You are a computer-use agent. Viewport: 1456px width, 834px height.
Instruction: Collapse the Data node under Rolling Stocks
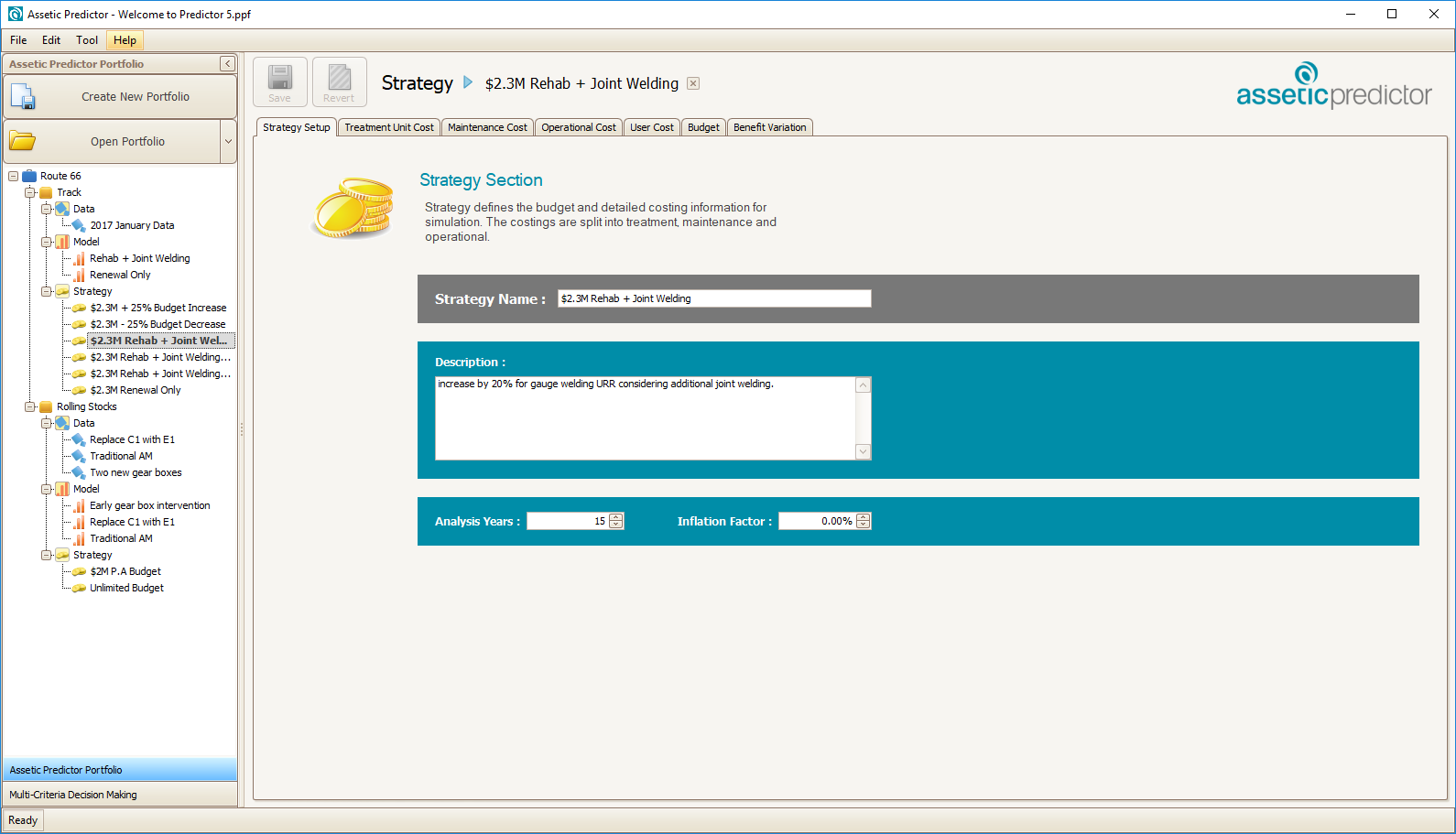[47, 423]
